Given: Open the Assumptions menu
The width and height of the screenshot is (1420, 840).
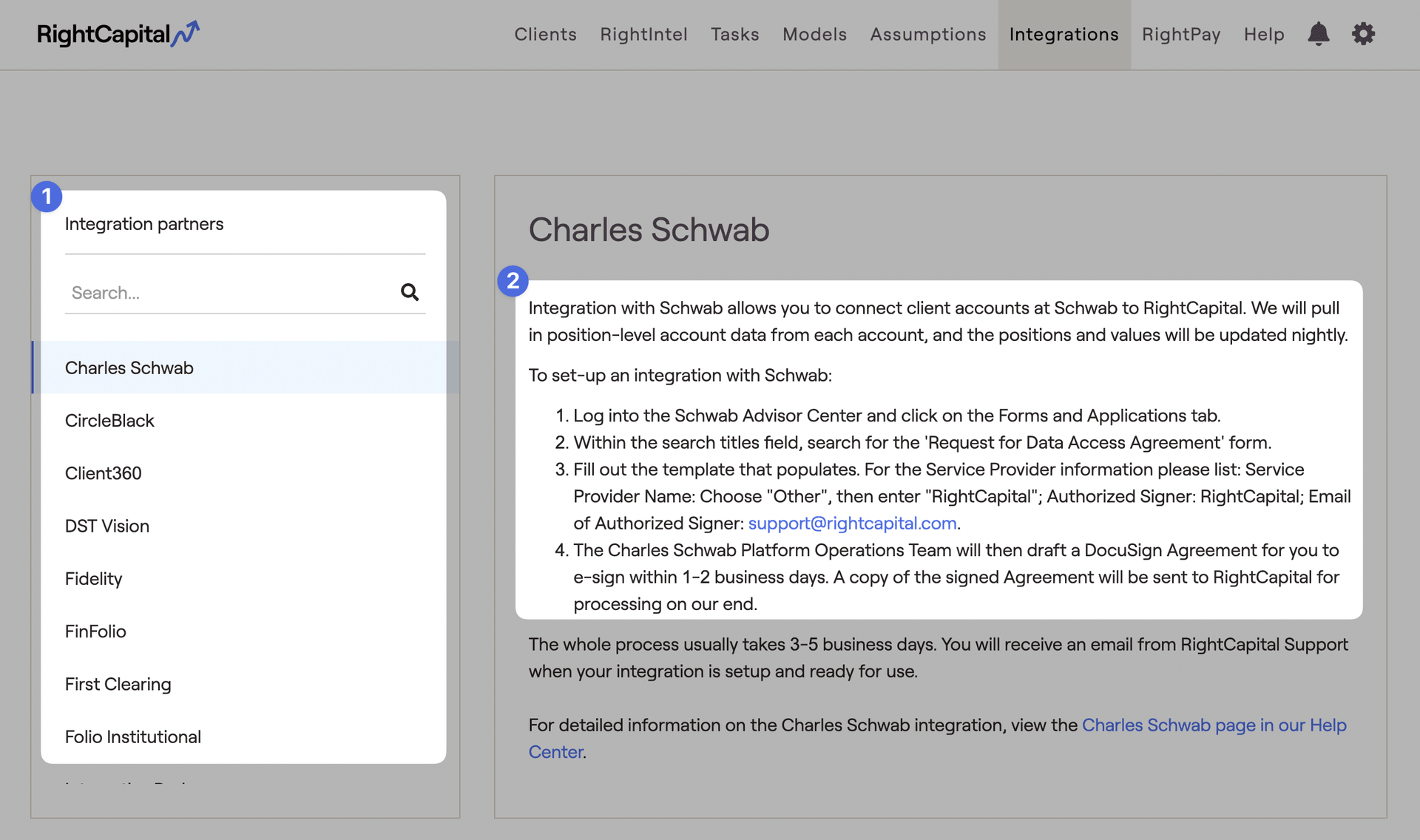Looking at the screenshot, I should (x=927, y=34).
